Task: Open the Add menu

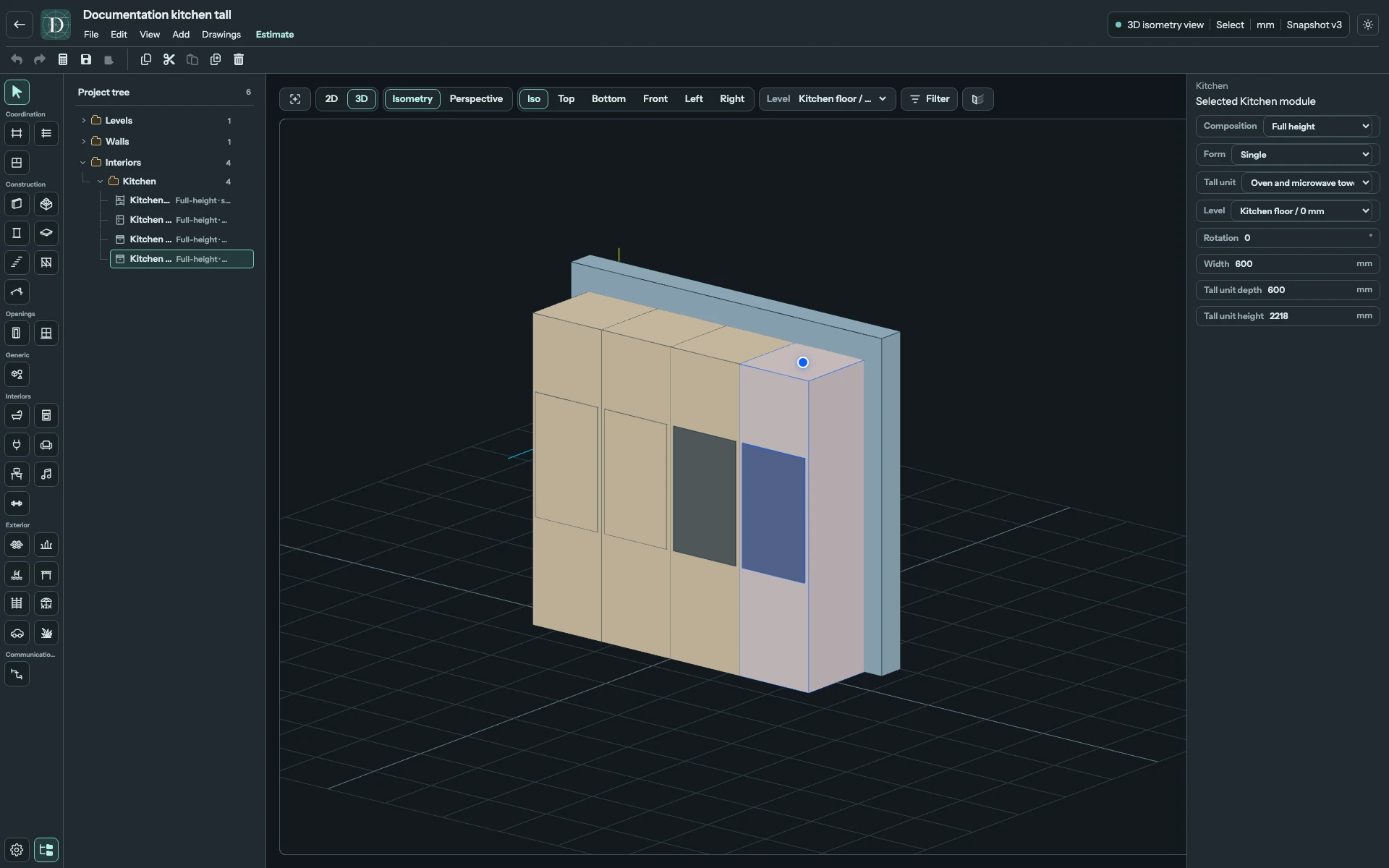Action: (181, 35)
